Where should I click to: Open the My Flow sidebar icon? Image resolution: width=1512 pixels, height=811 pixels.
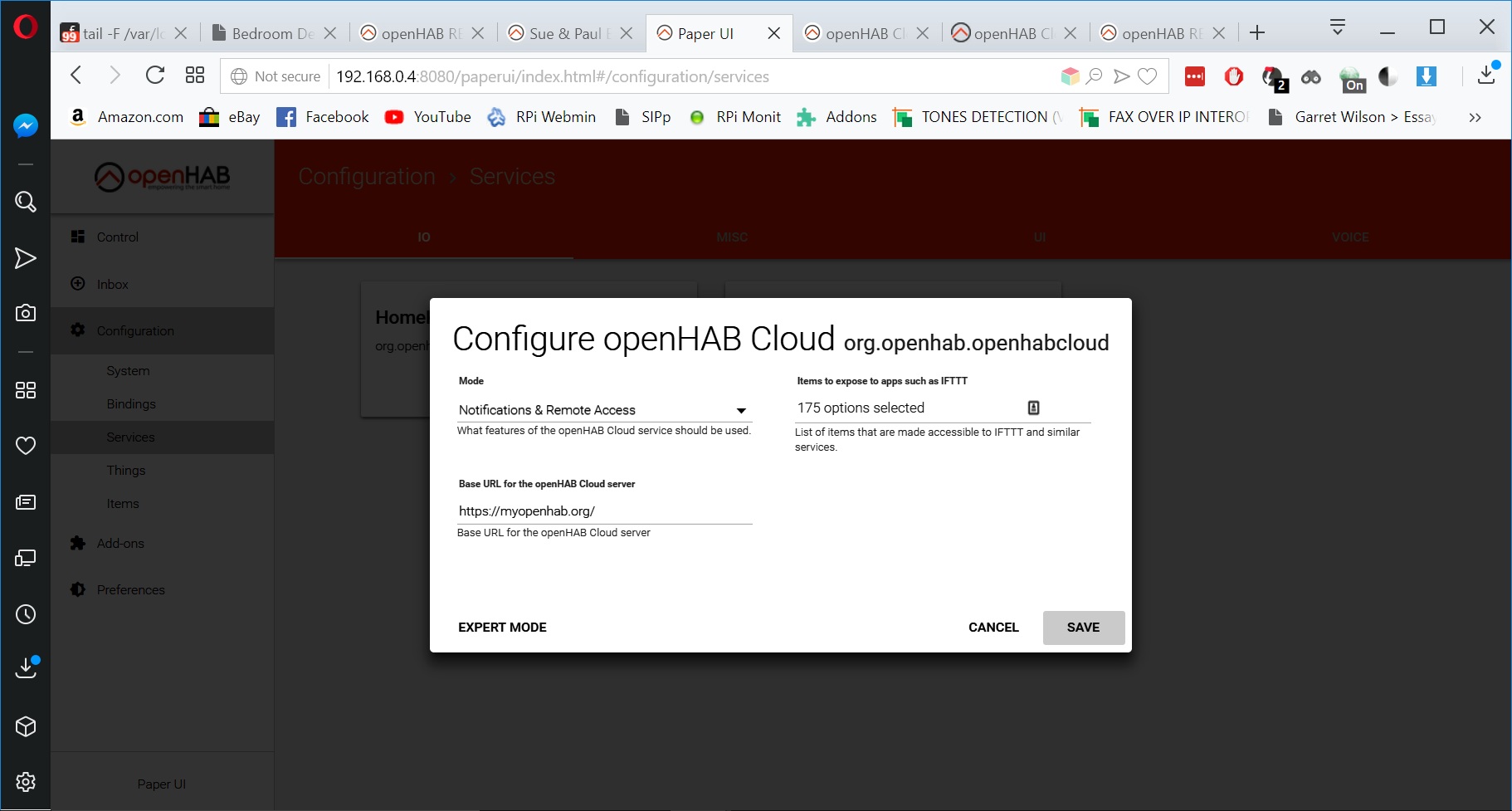click(x=26, y=258)
